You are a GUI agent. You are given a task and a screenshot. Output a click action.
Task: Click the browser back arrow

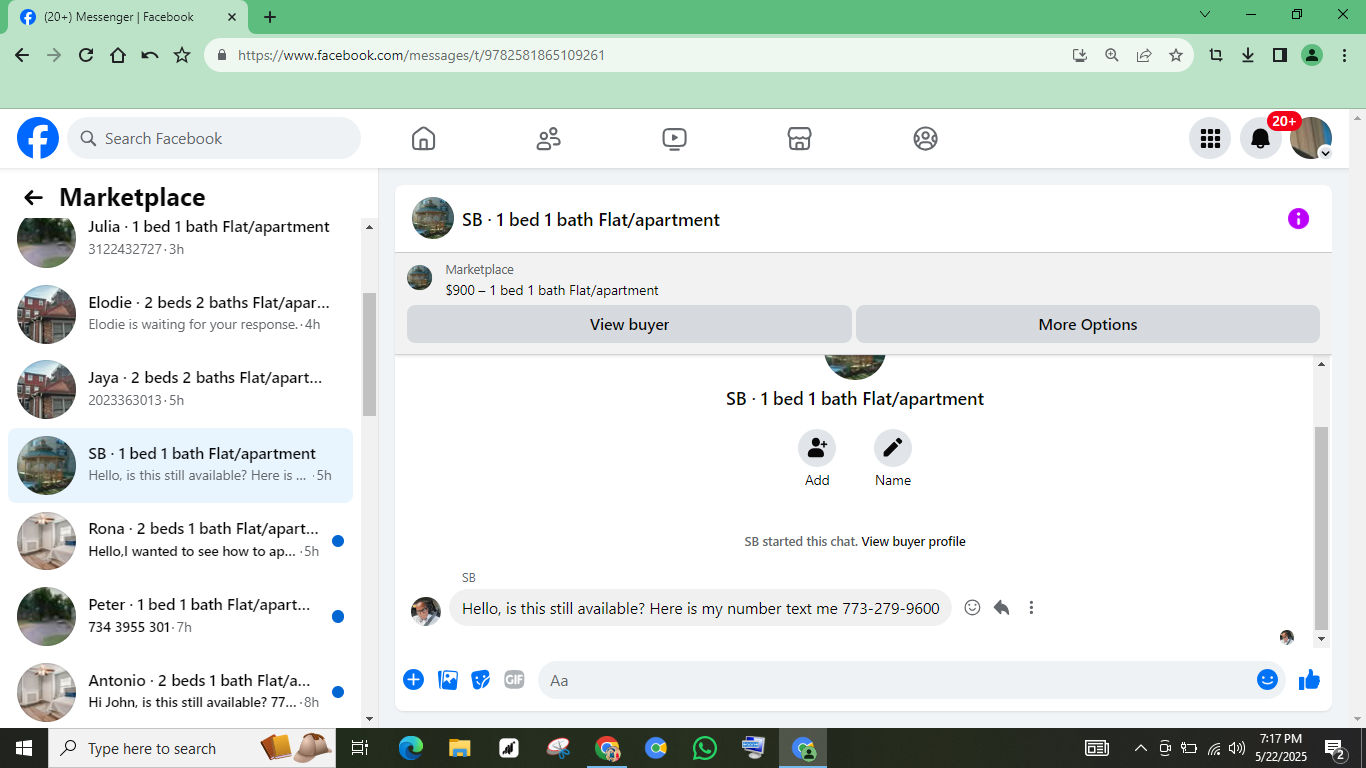click(x=22, y=55)
